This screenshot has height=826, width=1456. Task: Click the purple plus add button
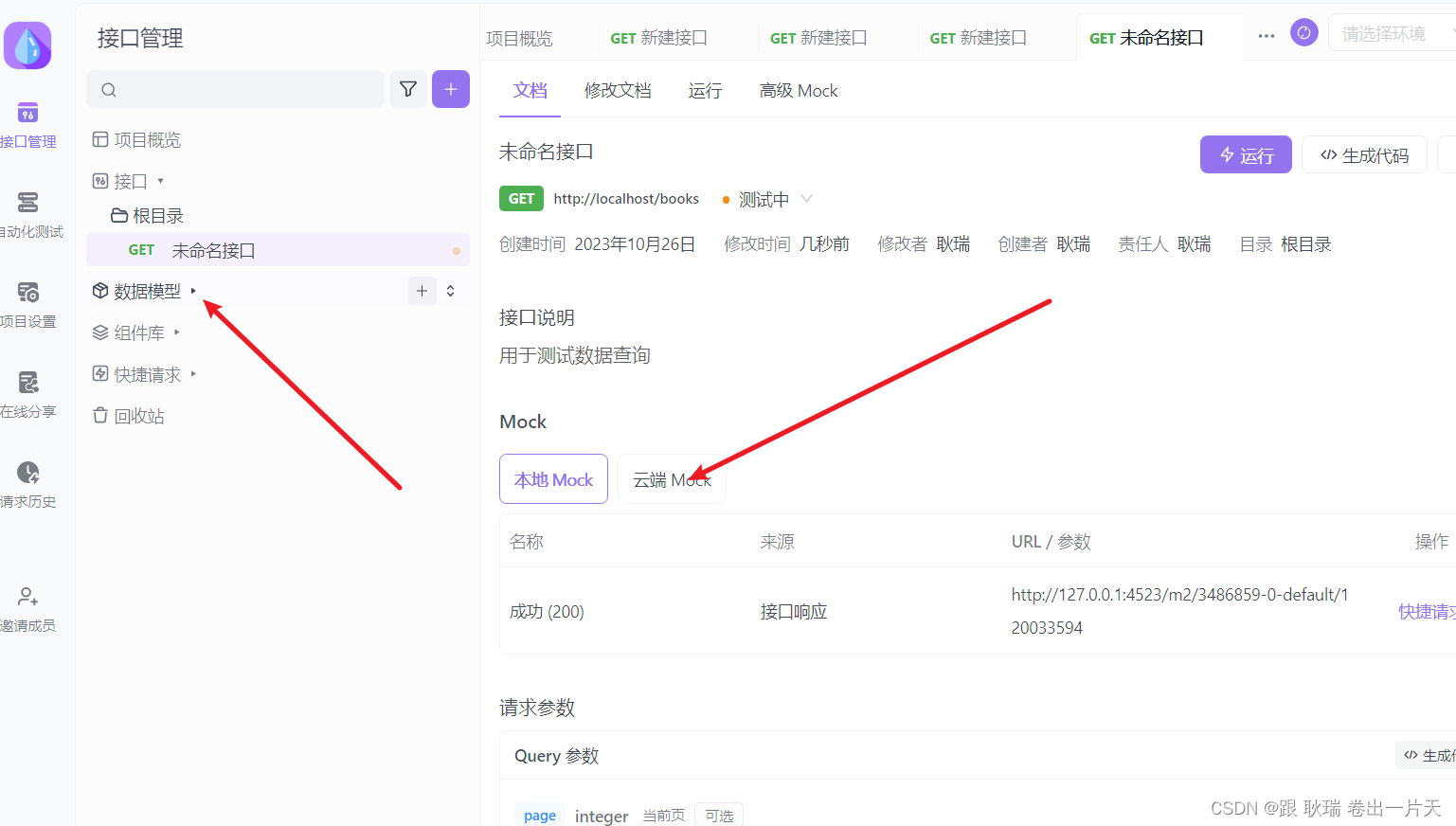coord(451,89)
